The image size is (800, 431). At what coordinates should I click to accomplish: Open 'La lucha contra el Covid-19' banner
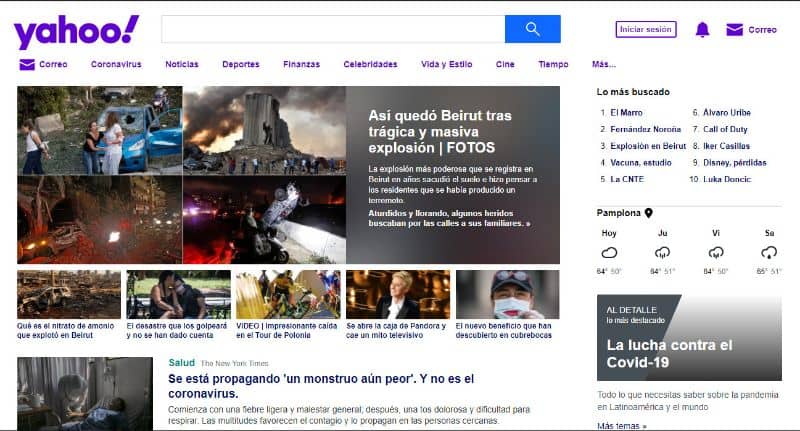[x=689, y=338]
